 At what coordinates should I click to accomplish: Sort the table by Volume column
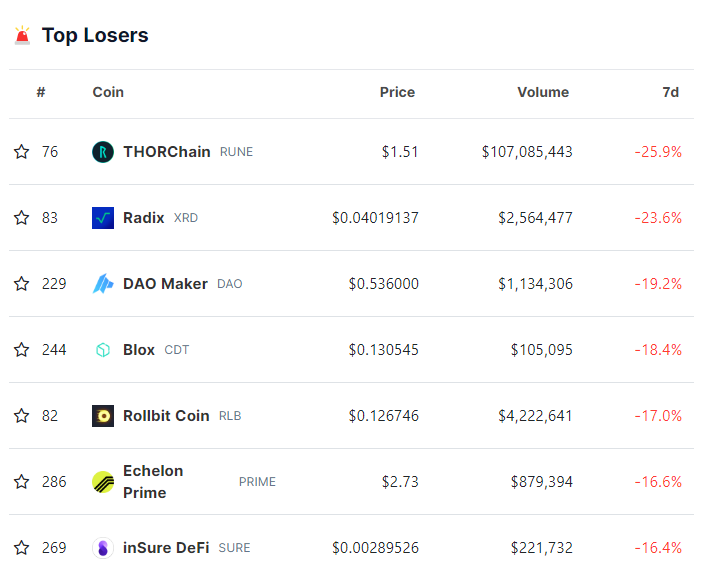pyautogui.click(x=542, y=92)
